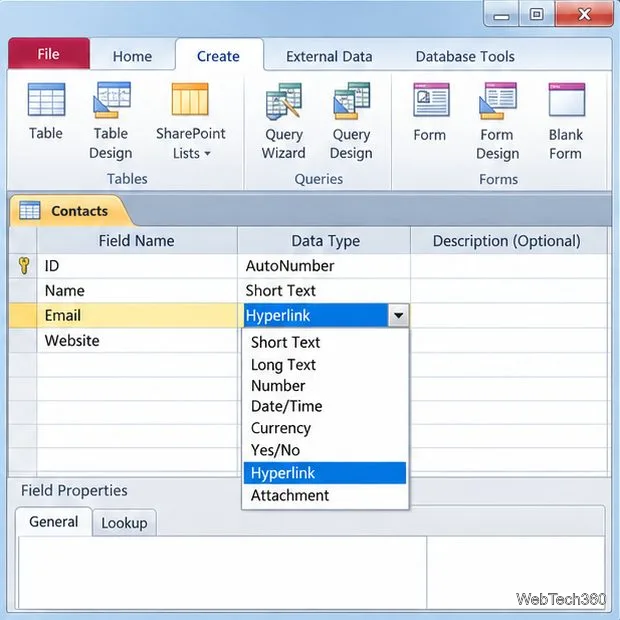Screen dimensions: 620x620
Task: Restore down the Access window
Action: [537, 15]
